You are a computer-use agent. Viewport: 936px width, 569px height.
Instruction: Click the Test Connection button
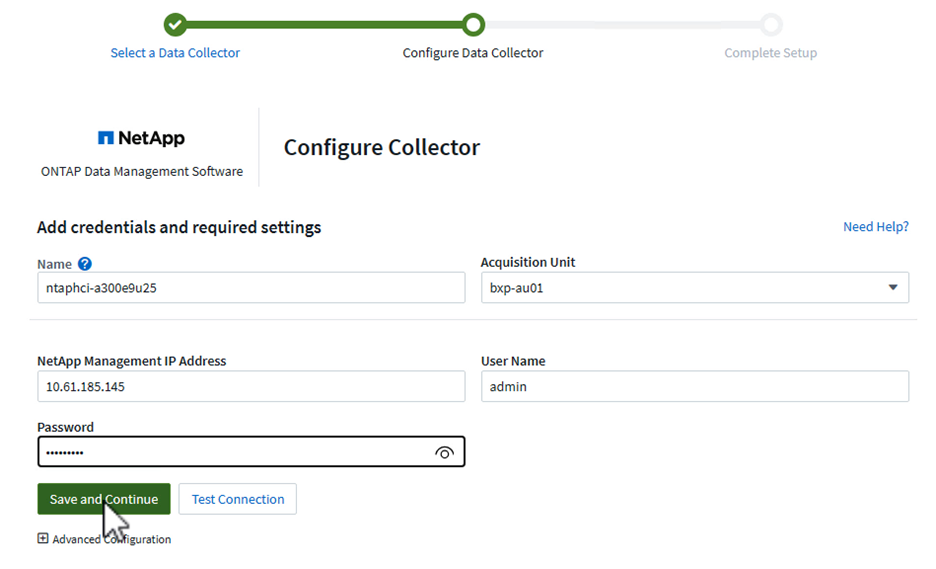point(237,499)
